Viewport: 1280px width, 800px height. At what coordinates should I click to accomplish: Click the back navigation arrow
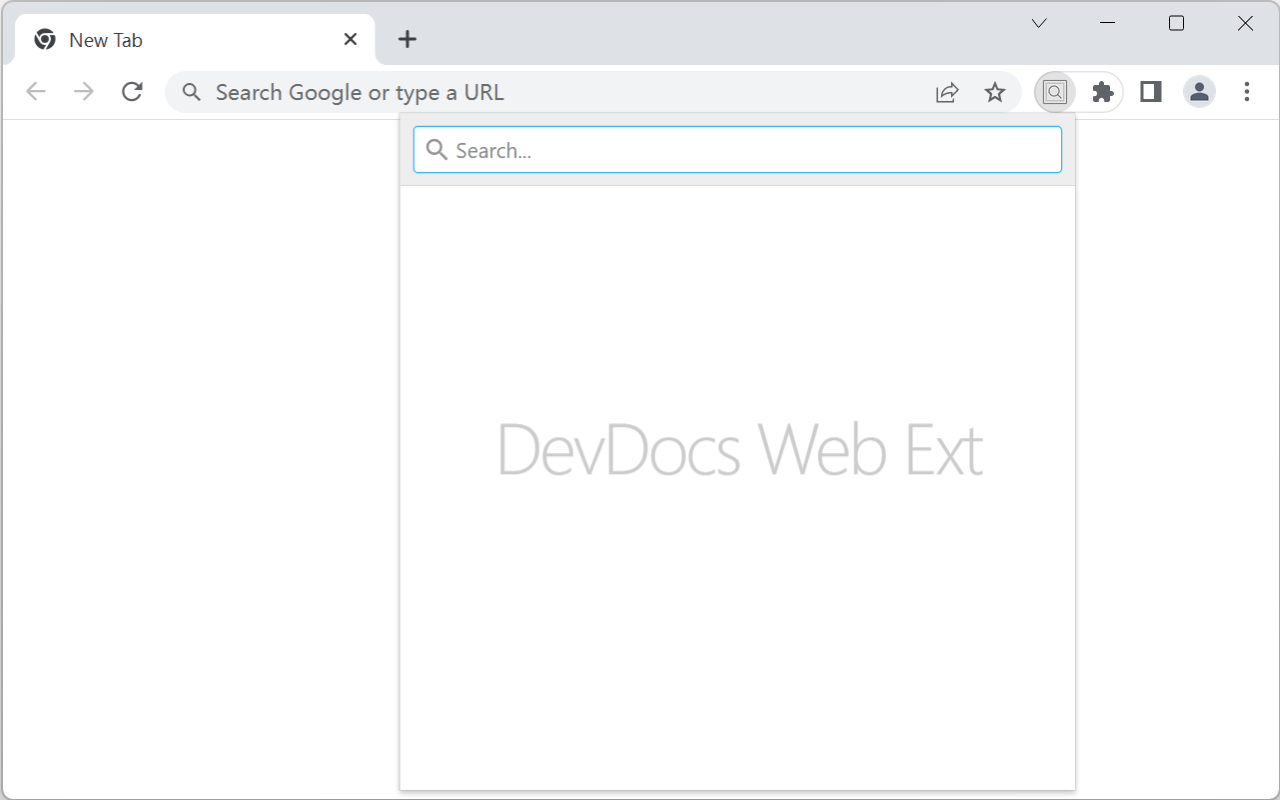[x=36, y=91]
